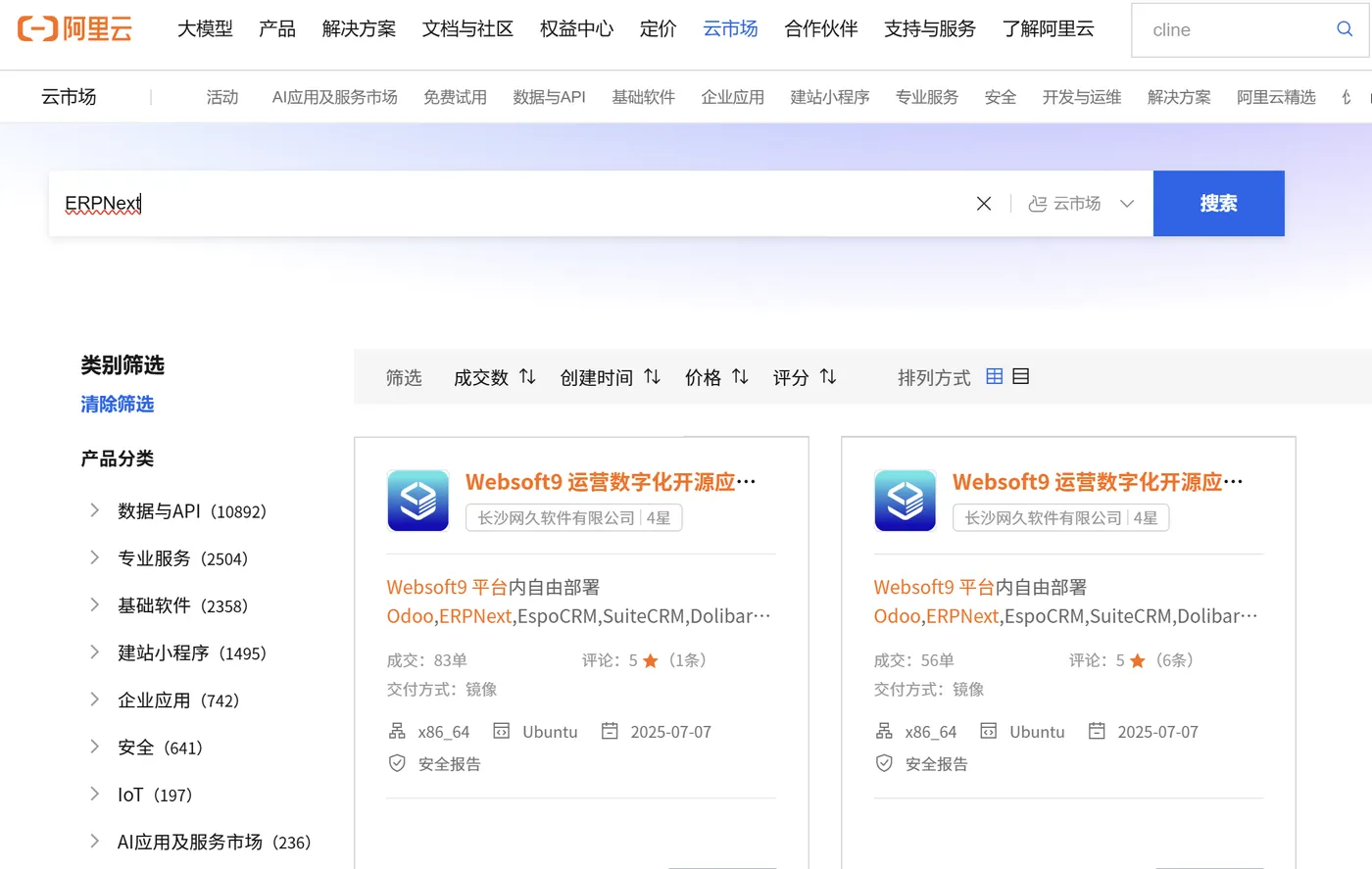The image size is (1372, 869).
Task: Switch to grid view layout icon
Action: (994, 376)
